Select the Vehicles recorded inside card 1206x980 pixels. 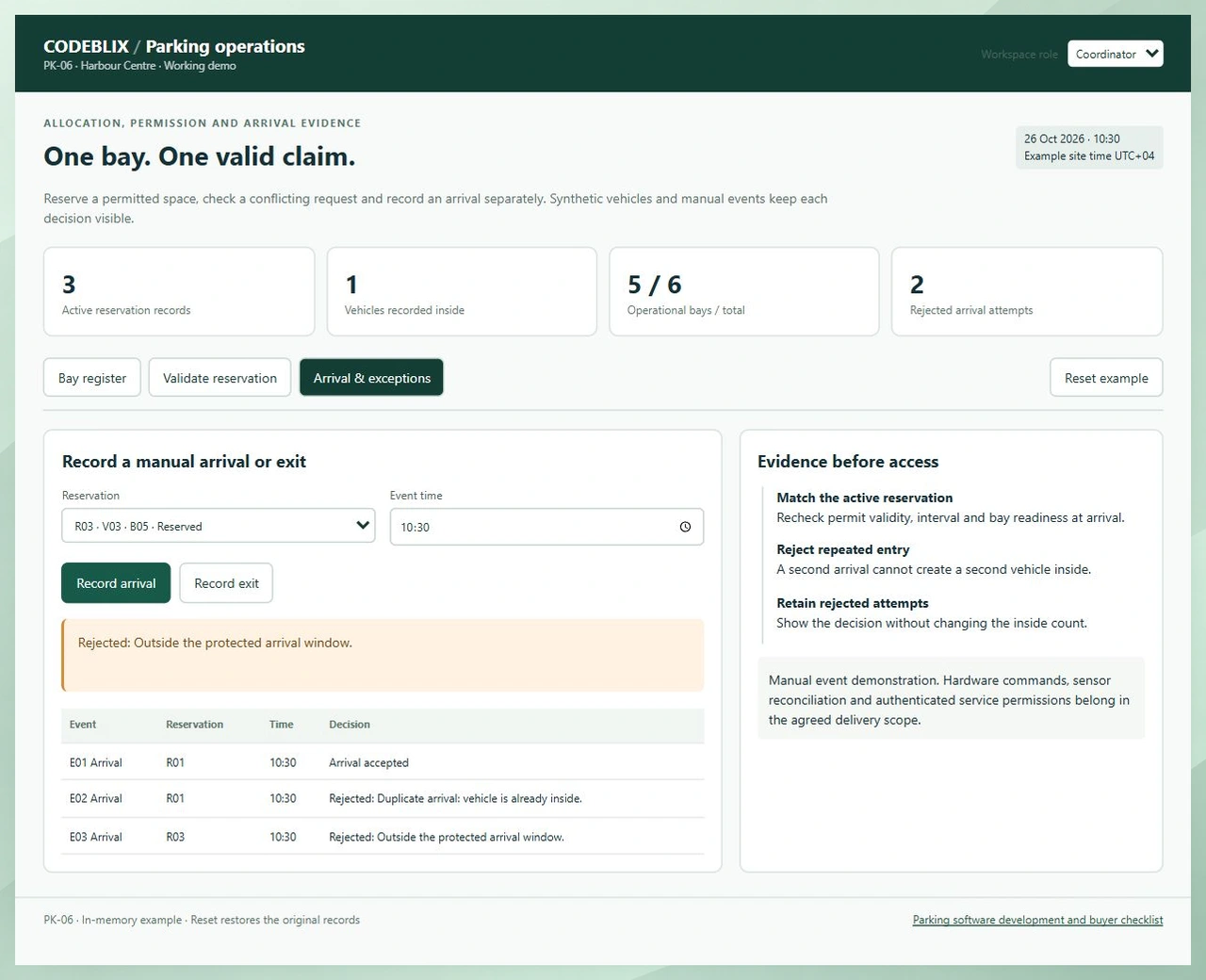(x=462, y=291)
